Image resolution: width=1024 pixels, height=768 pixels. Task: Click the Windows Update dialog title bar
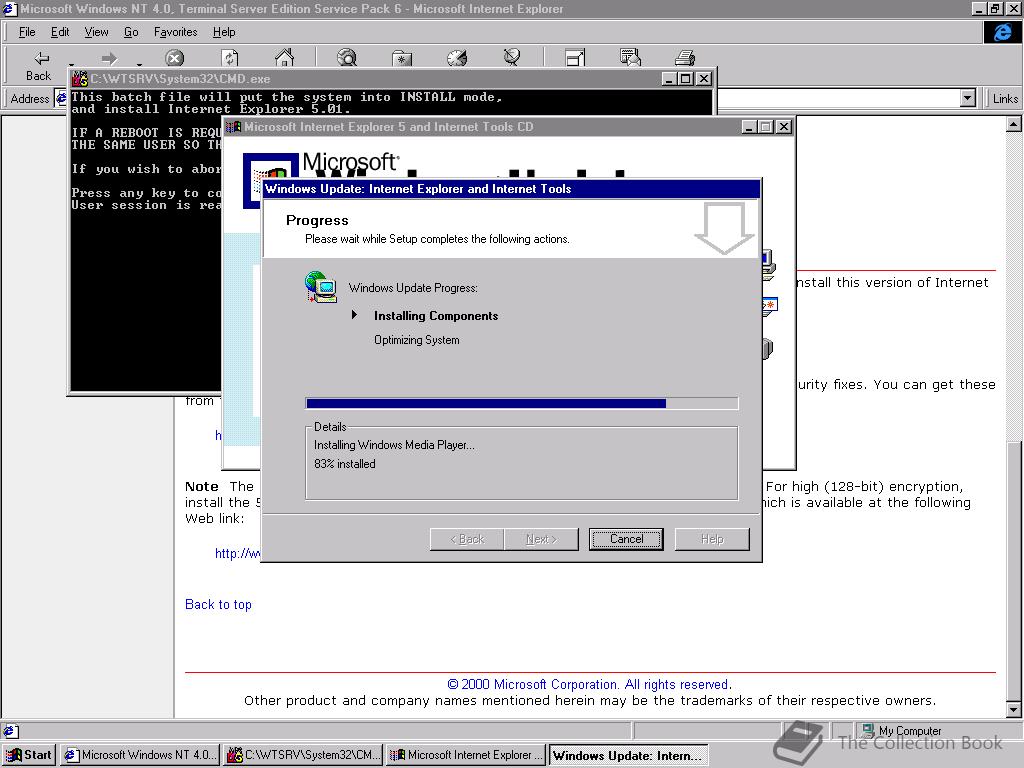(x=511, y=189)
